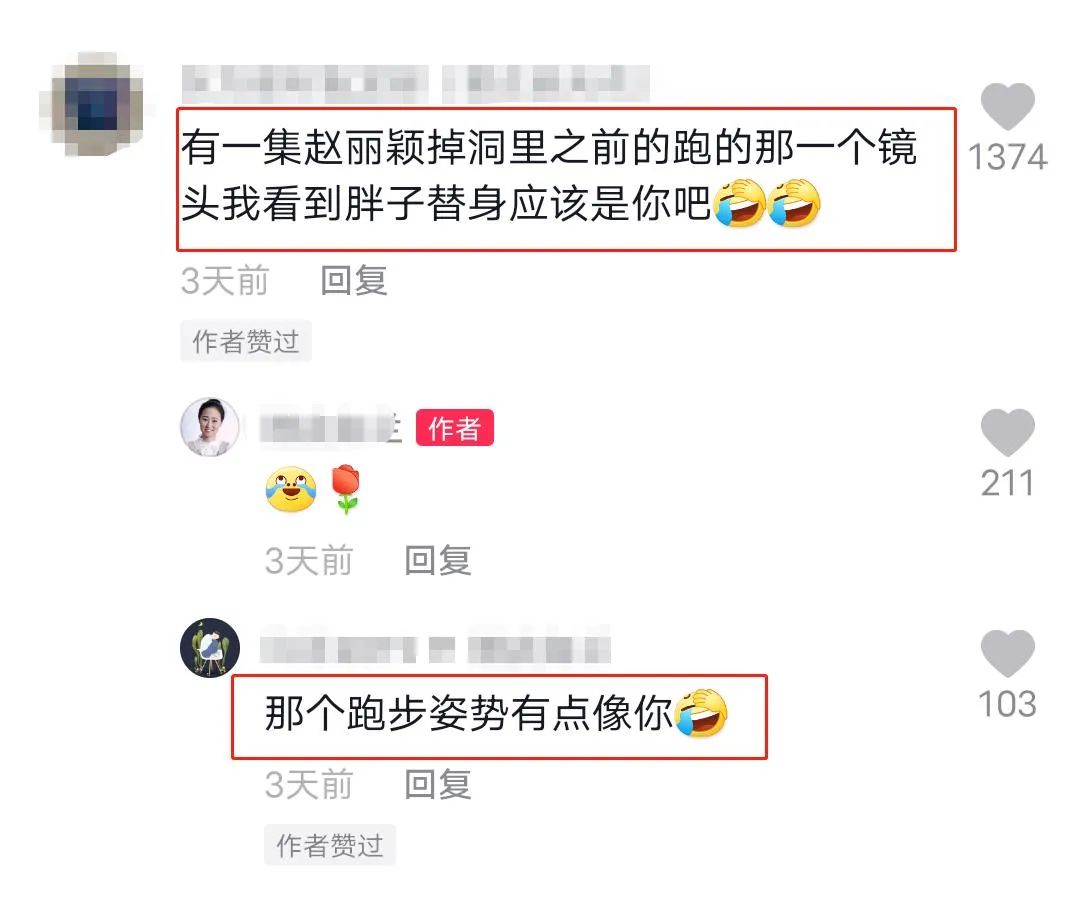Open the pixelated avatar of top commenter
This screenshot has width=1079, height=900.
pyautogui.click(x=97, y=104)
